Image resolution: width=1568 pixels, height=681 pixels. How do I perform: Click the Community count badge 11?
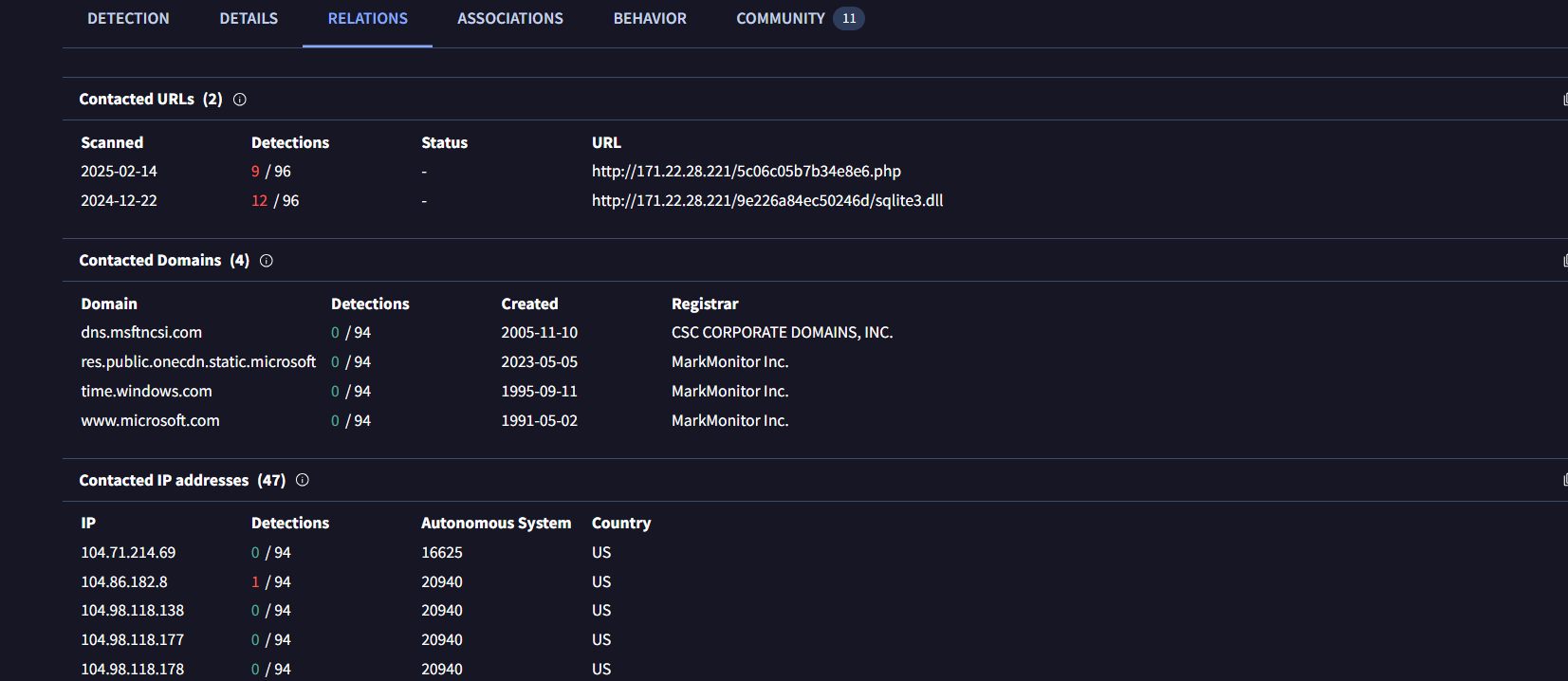pyautogui.click(x=849, y=19)
